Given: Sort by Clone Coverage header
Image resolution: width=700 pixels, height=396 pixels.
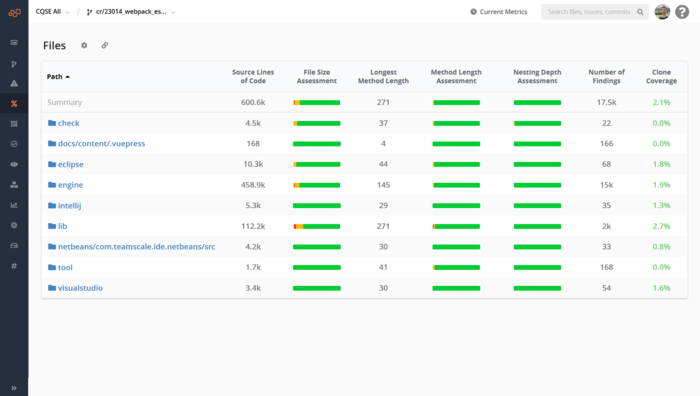Looking at the screenshot, I should pos(661,76).
